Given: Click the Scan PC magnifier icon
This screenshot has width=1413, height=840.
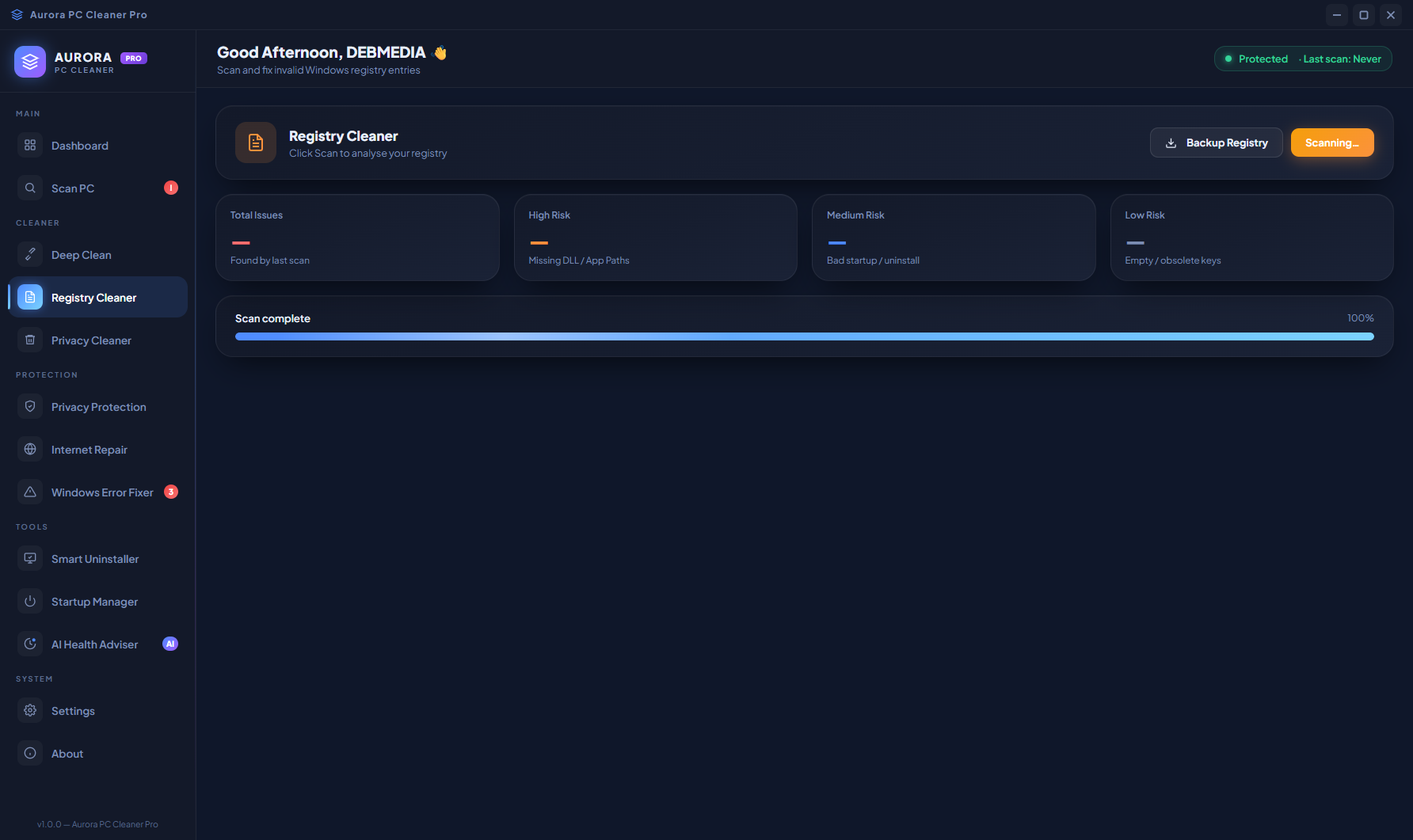Looking at the screenshot, I should coord(30,188).
